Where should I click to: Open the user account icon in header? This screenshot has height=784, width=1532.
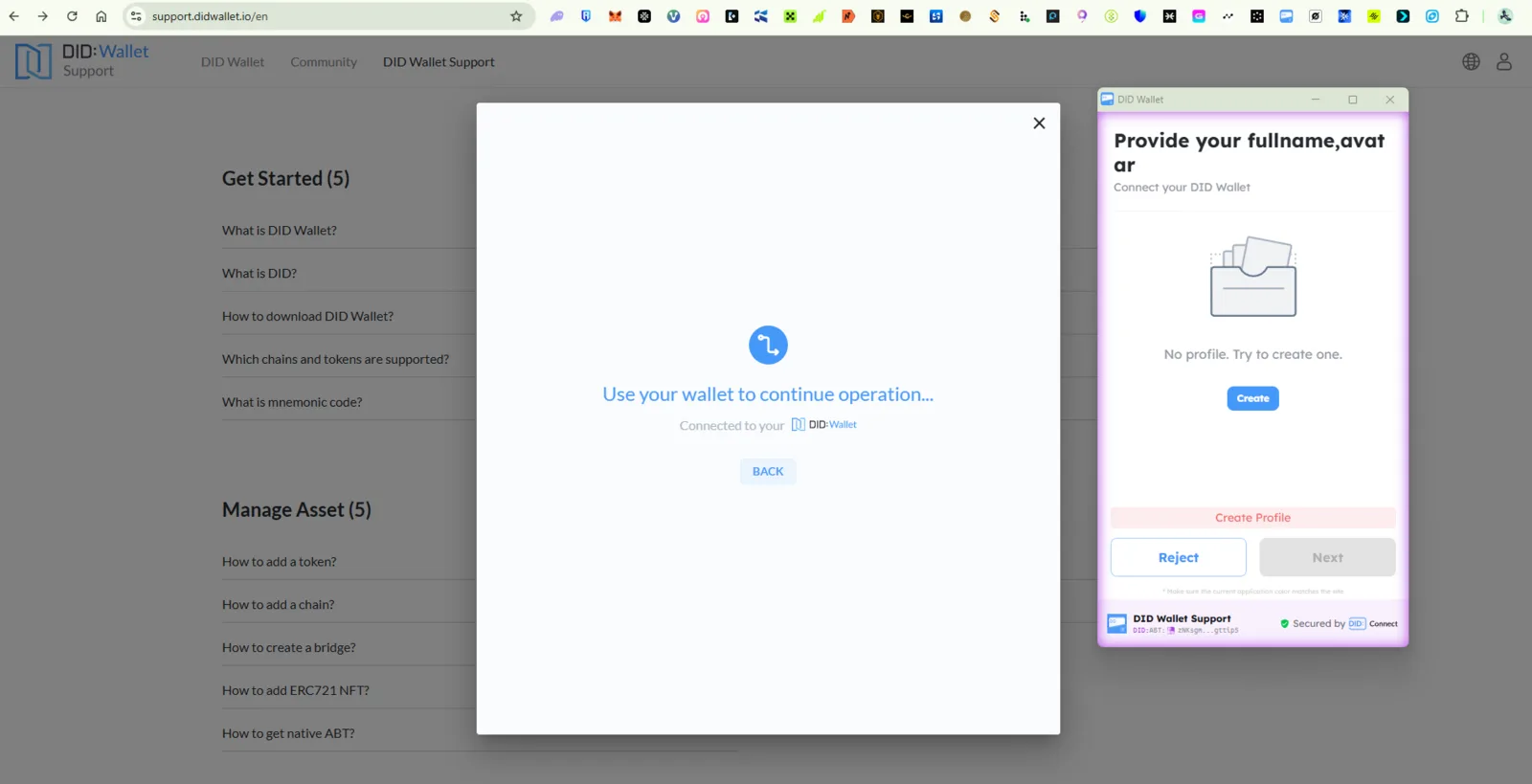1504,62
